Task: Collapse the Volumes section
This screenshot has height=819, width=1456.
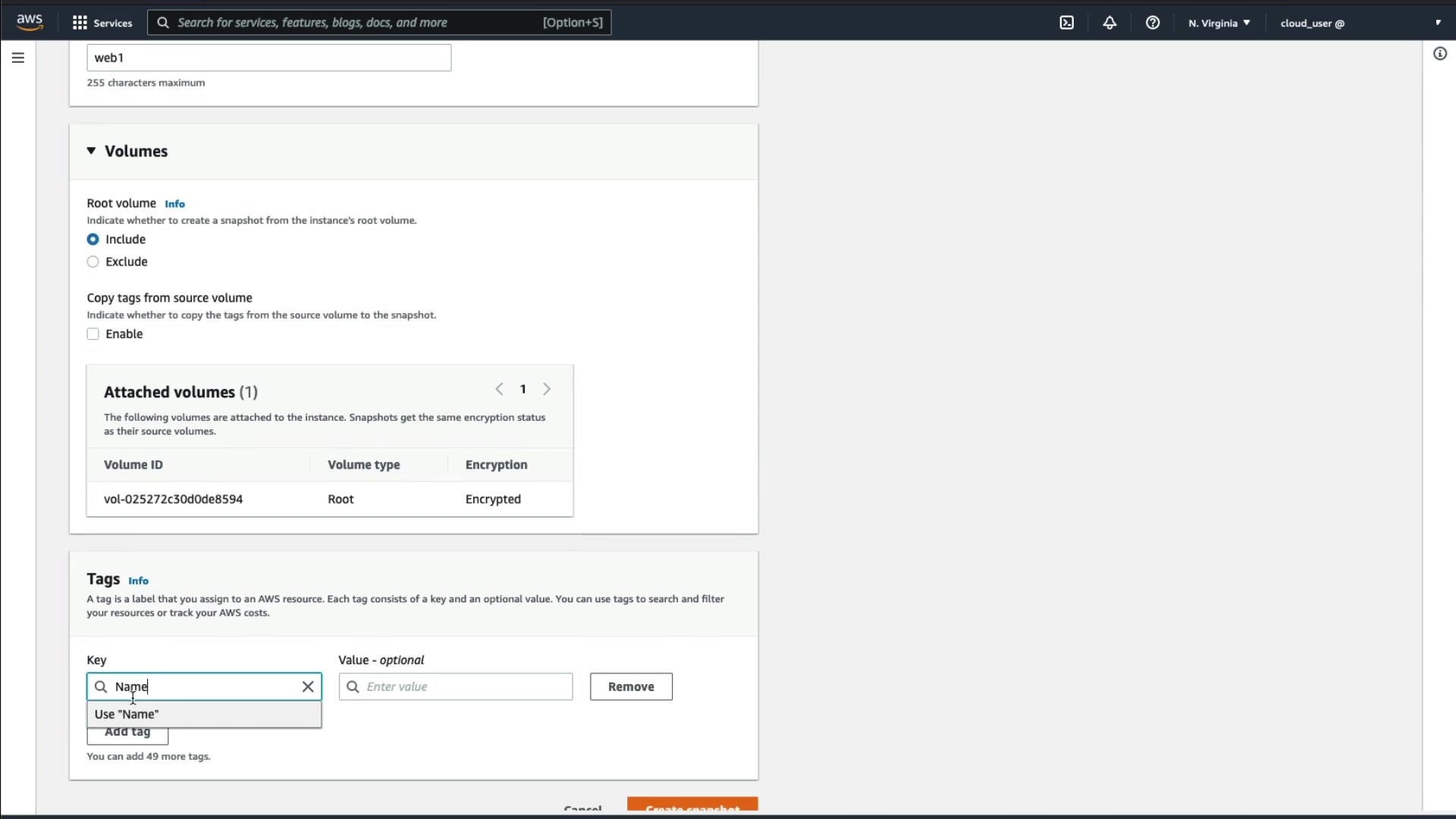Action: (91, 151)
